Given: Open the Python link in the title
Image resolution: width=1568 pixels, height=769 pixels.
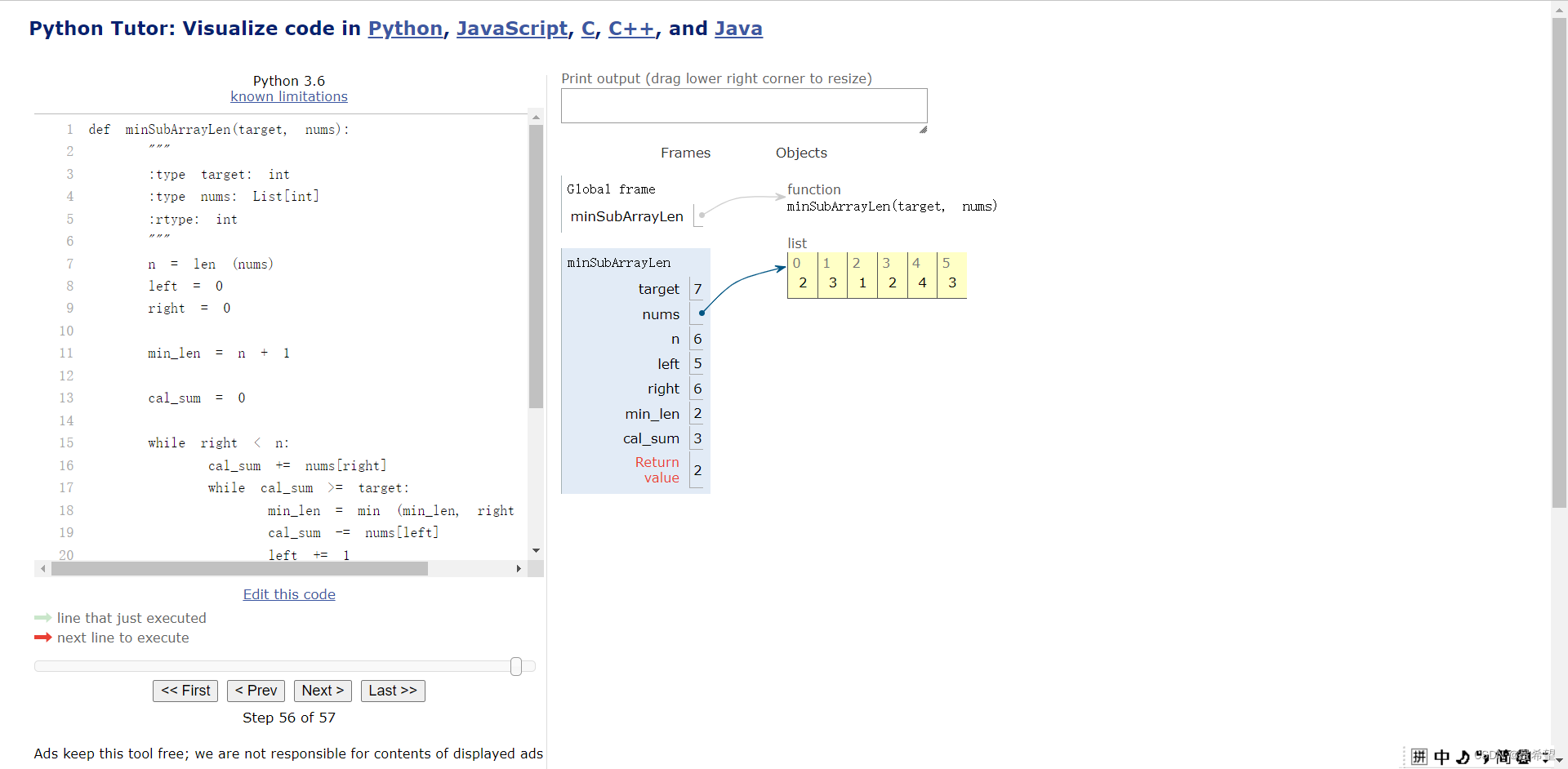Looking at the screenshot, I should [405, 29].
